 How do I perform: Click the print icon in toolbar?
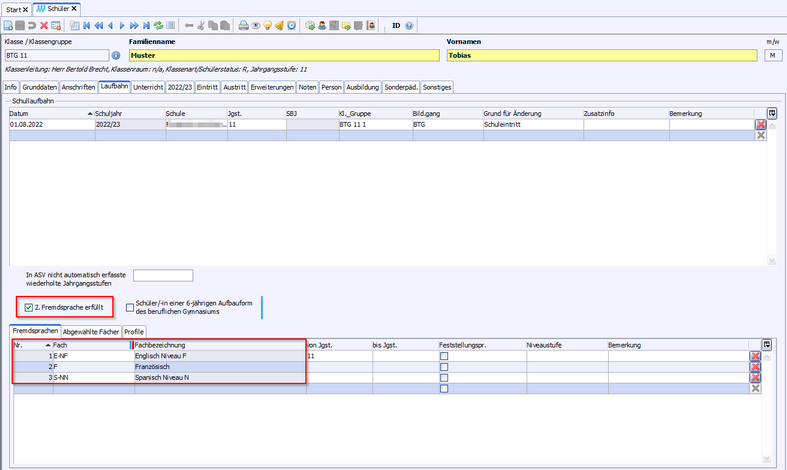pos(245,25)
